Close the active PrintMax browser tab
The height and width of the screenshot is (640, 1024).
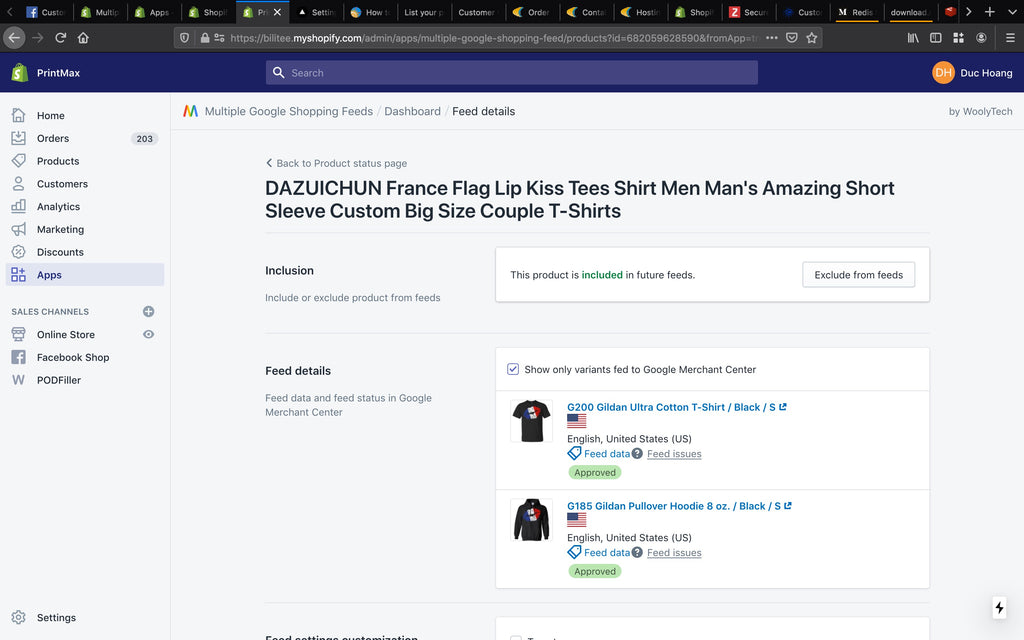(278, 12)
